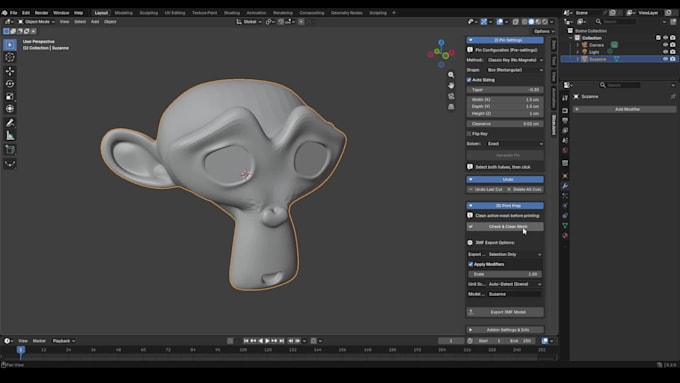The image size is (680, 383).
Task: Pick the Add Cube tool
Action: pyautogui.click(x=10, y=150)
